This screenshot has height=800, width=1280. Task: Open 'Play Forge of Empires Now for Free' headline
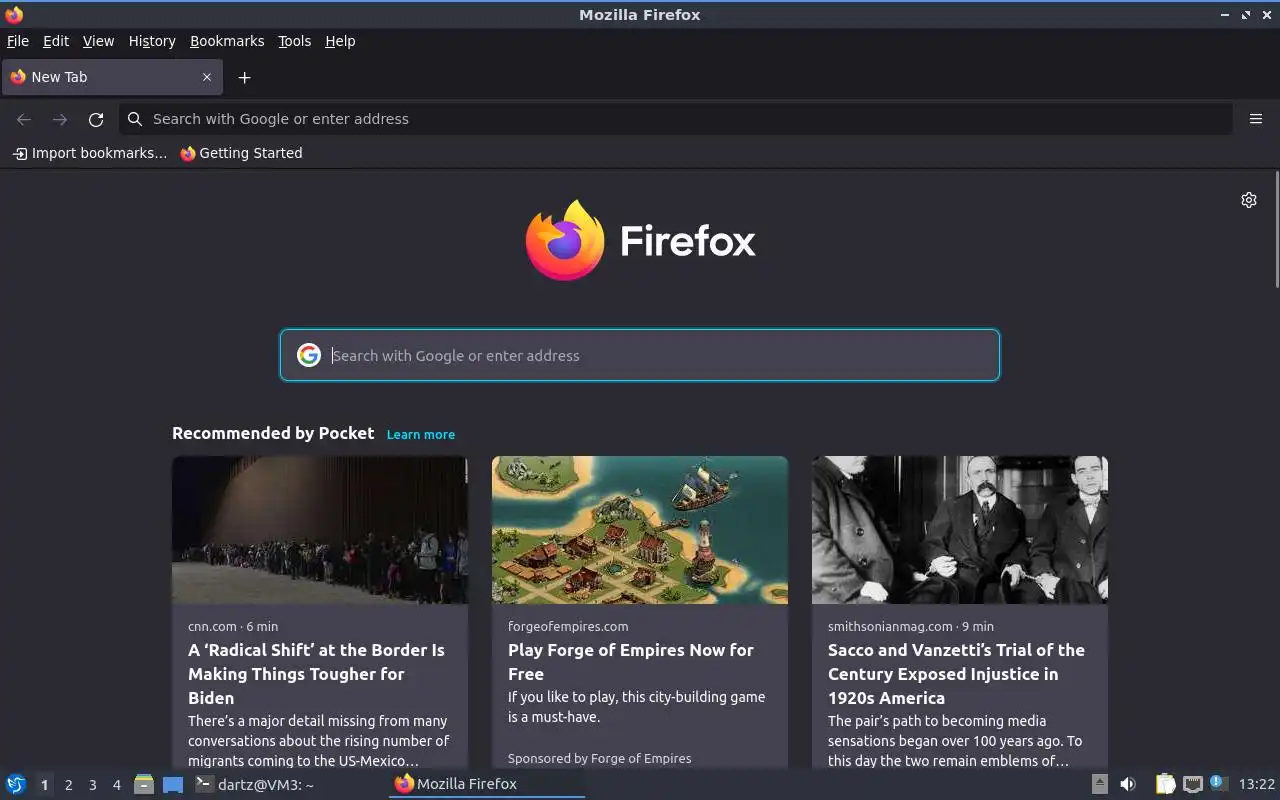(631, 662)
